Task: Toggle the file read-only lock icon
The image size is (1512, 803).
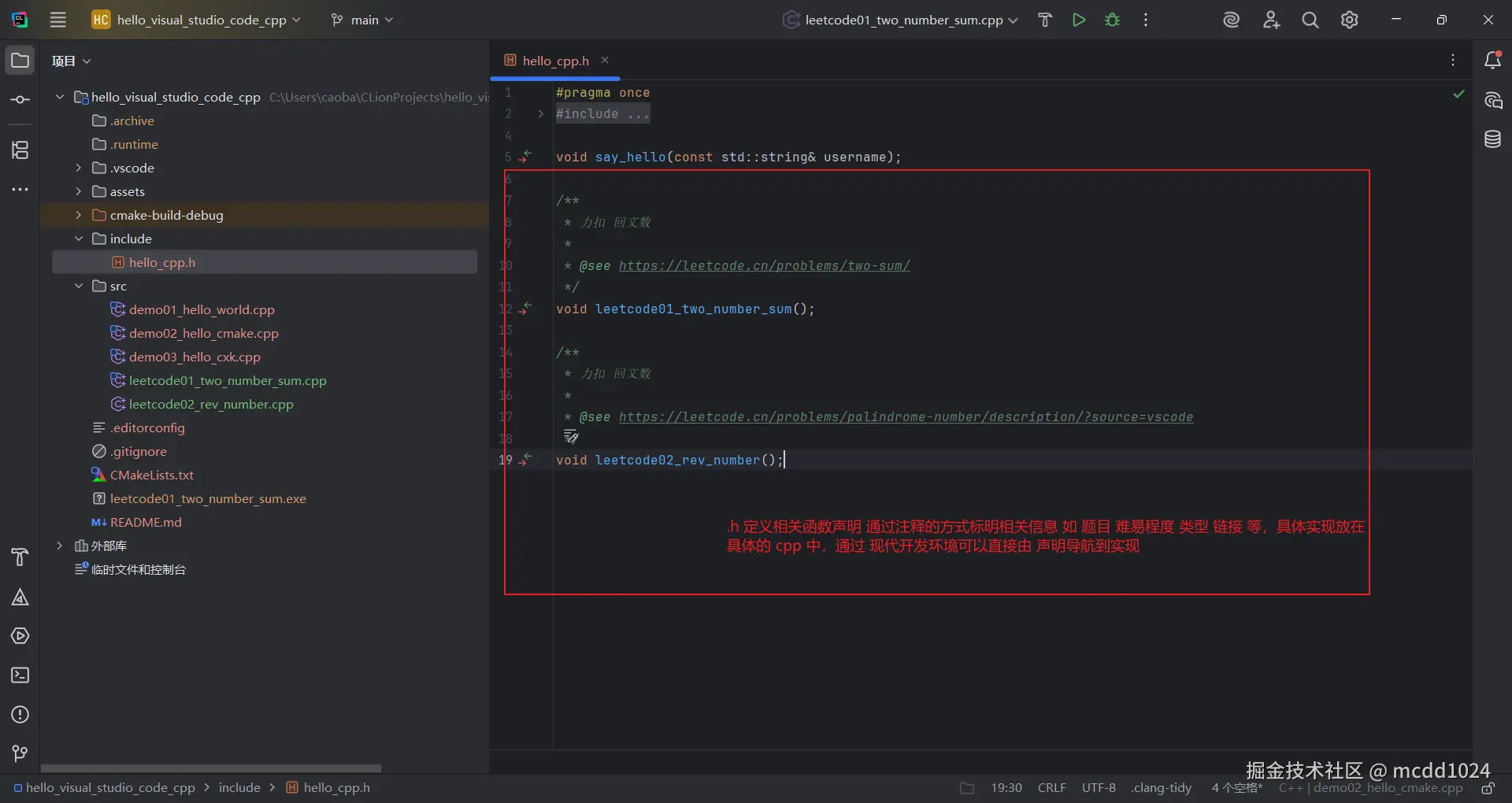Action: tap(1488, 788)
